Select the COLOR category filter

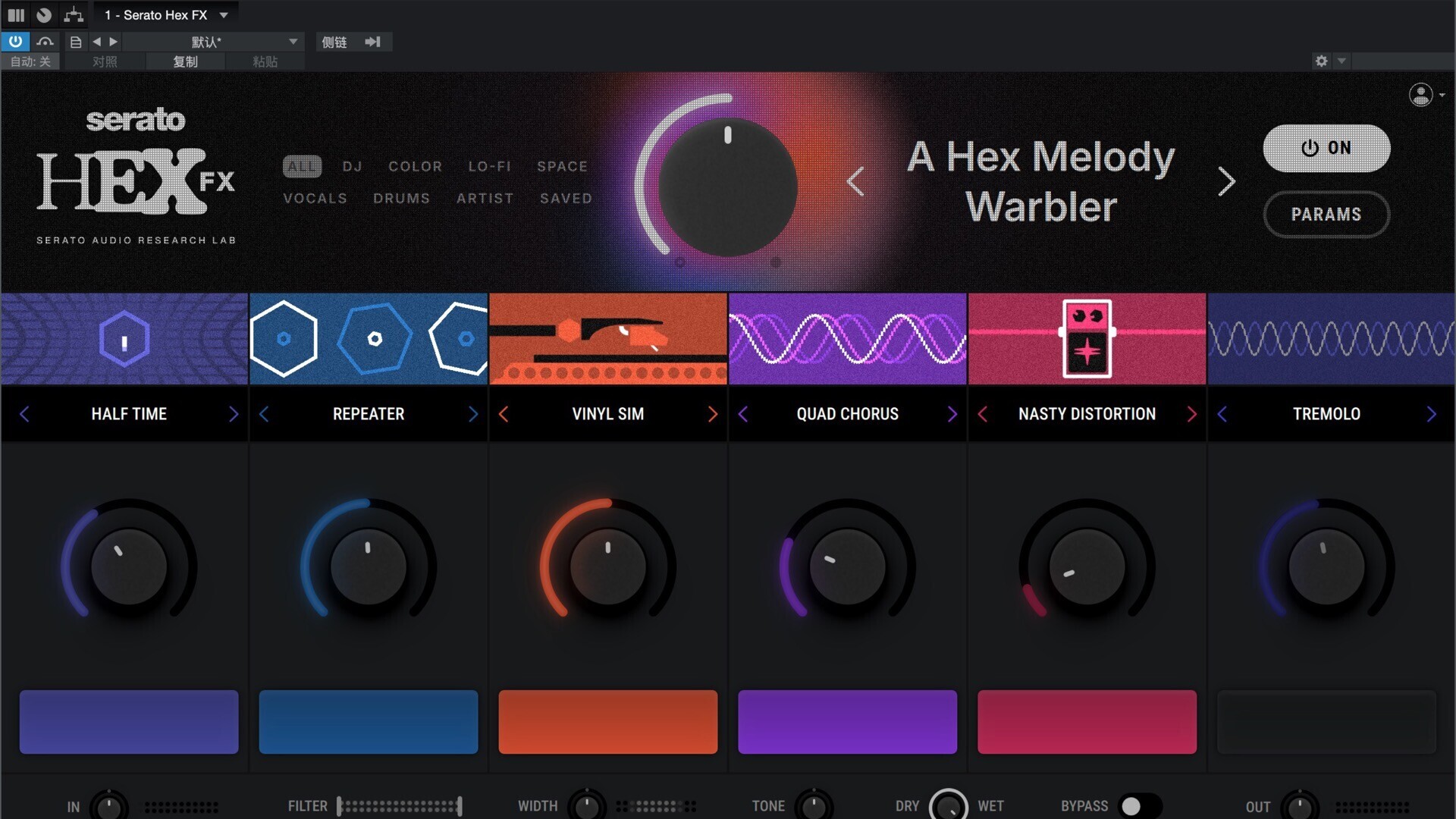(x=415, y=166)
